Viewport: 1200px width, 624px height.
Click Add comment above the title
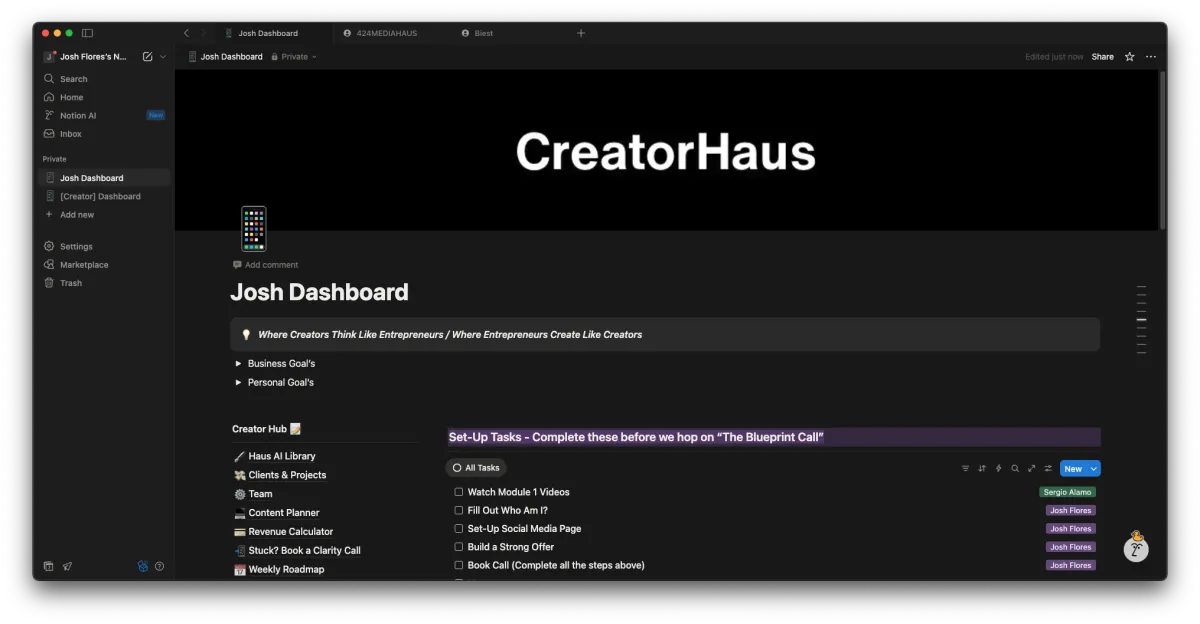(265, 265)
